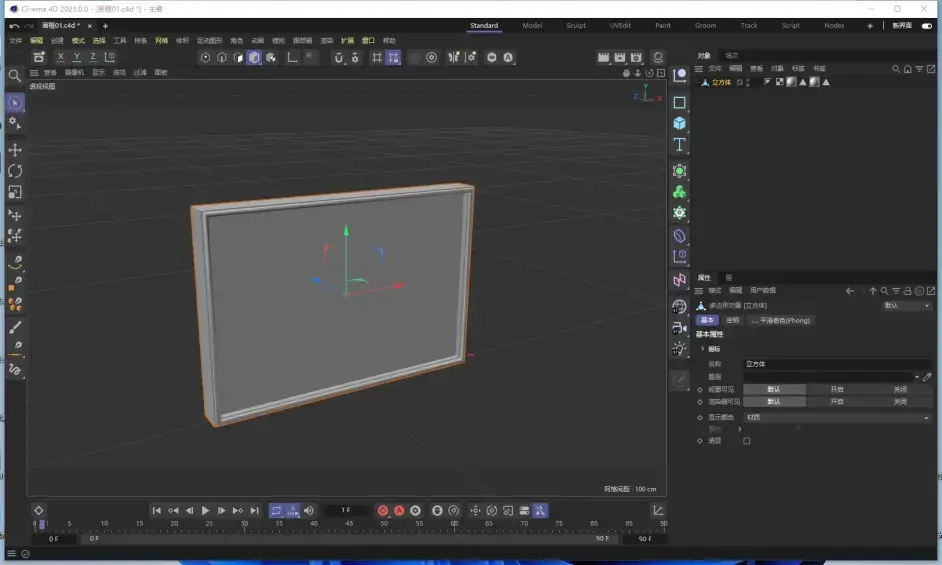Click the cube primitive icon
Image resolution: width=942 pixels, height=565 pixels.
[x=680, y=123]
